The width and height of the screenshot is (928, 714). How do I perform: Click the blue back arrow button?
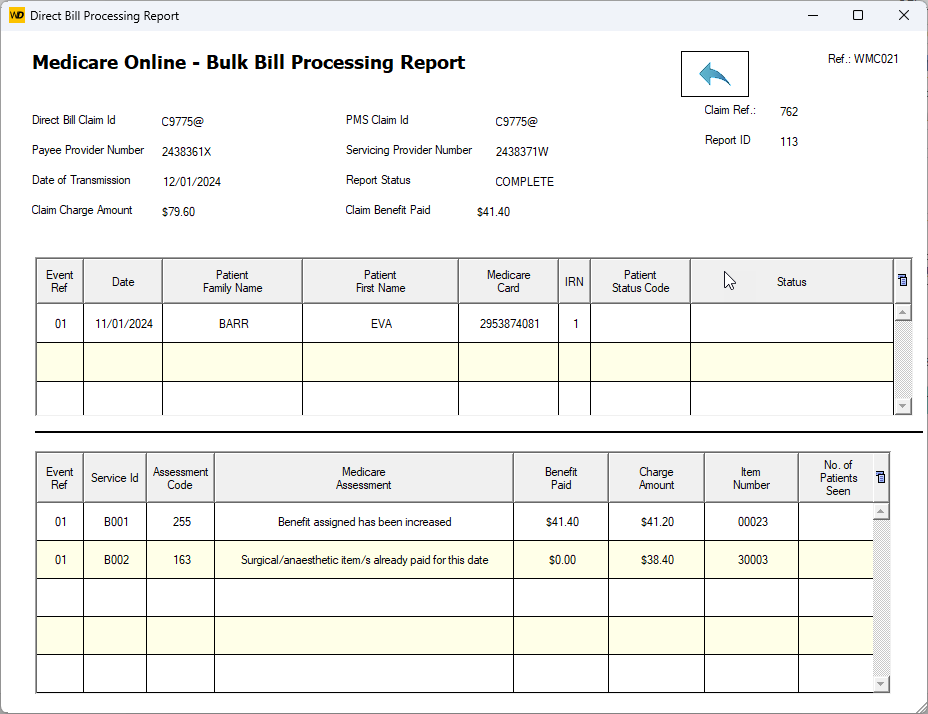coord(714,74)
